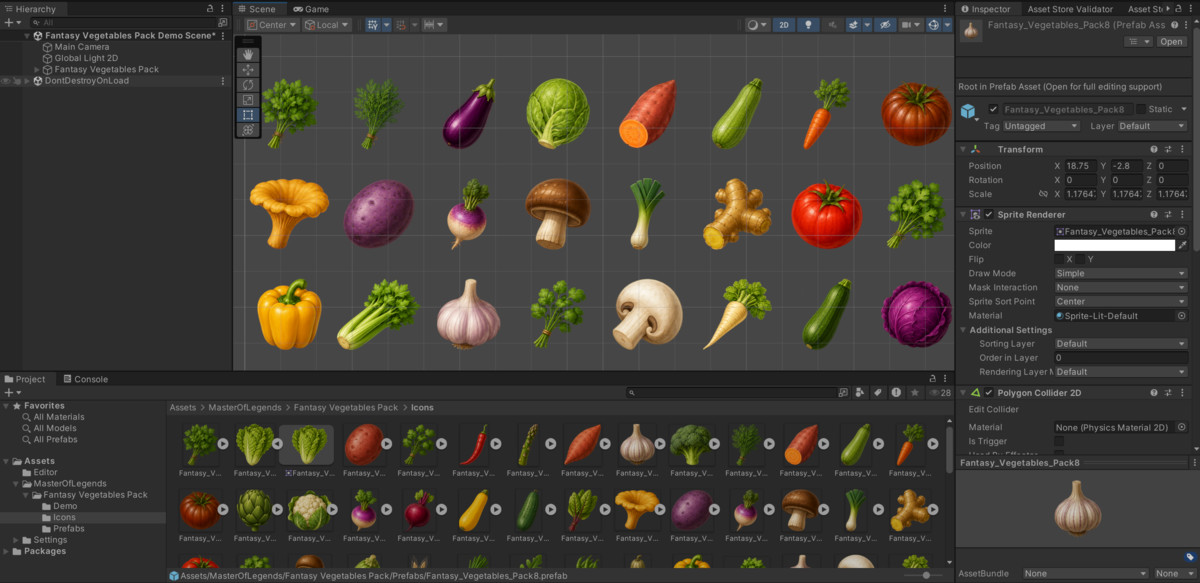Open the Layer Default dropdown

[x=1152, y=126]
